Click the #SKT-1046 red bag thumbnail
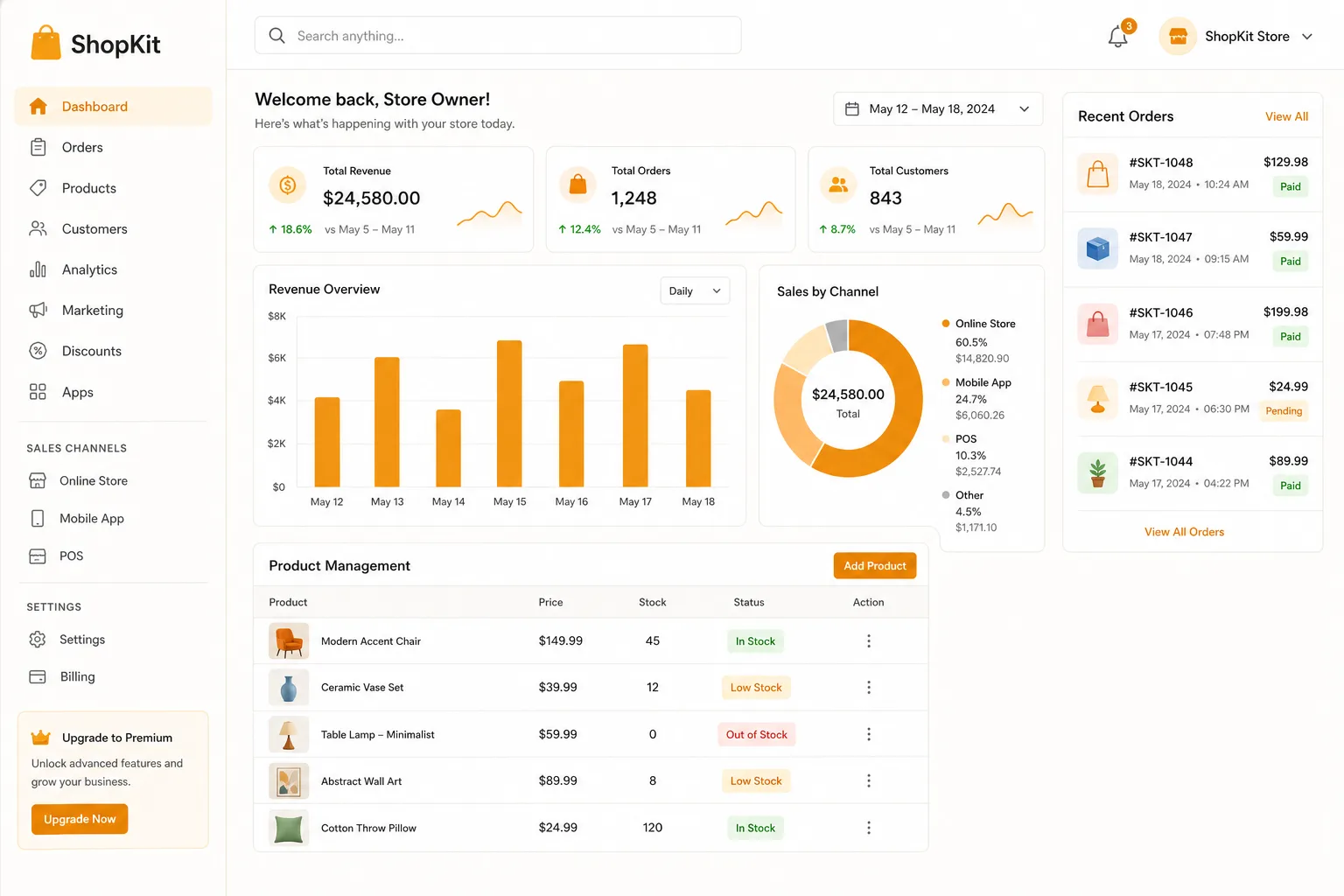Screen dimensions: 1344x896 click(1097, 325)
